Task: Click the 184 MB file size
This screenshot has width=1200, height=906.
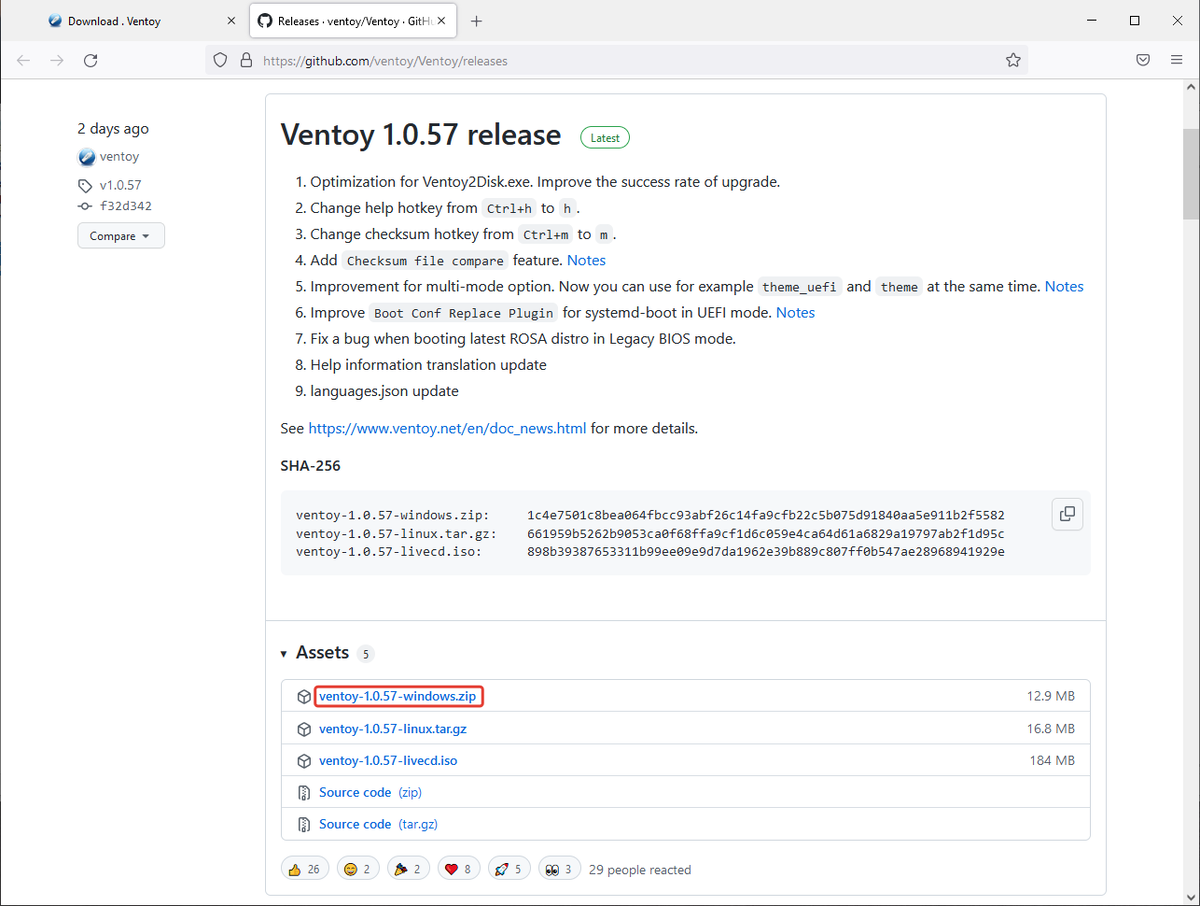Action: coord(1052,761)
